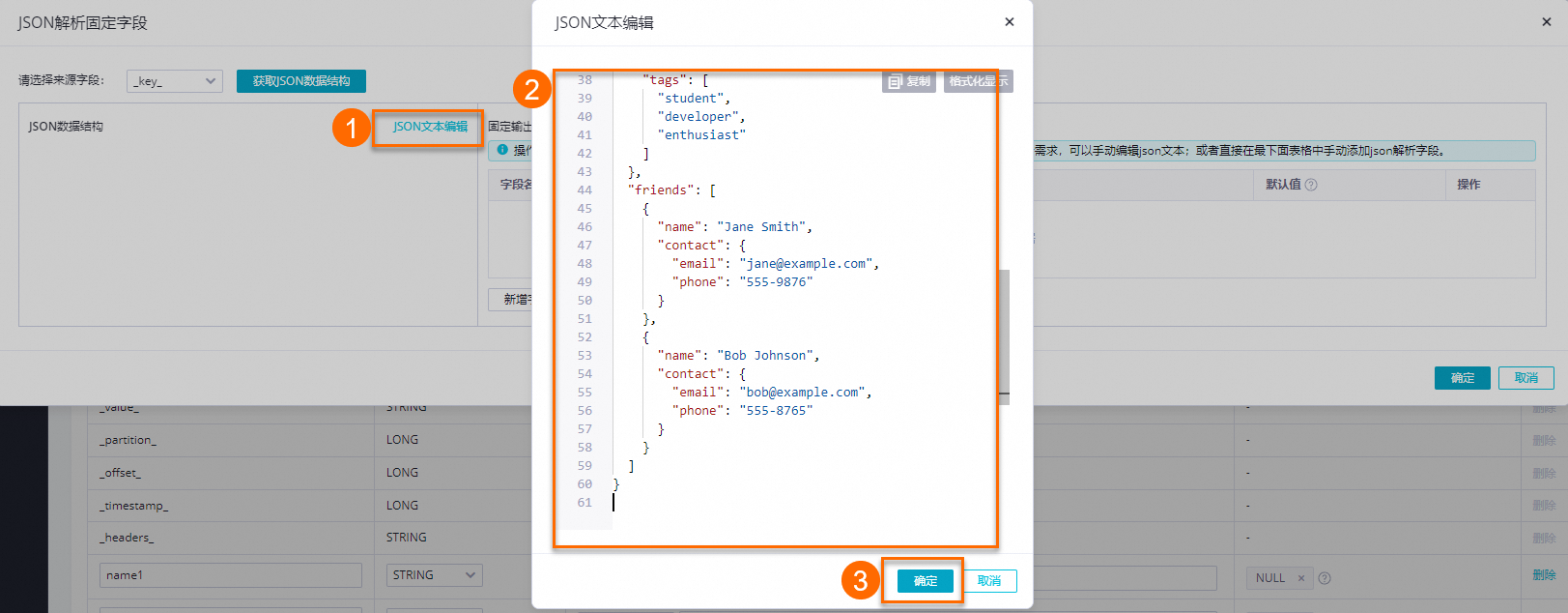Open the JSON文本编辑 link
This screenshot has width=1568, height=613.
(430, 127)
